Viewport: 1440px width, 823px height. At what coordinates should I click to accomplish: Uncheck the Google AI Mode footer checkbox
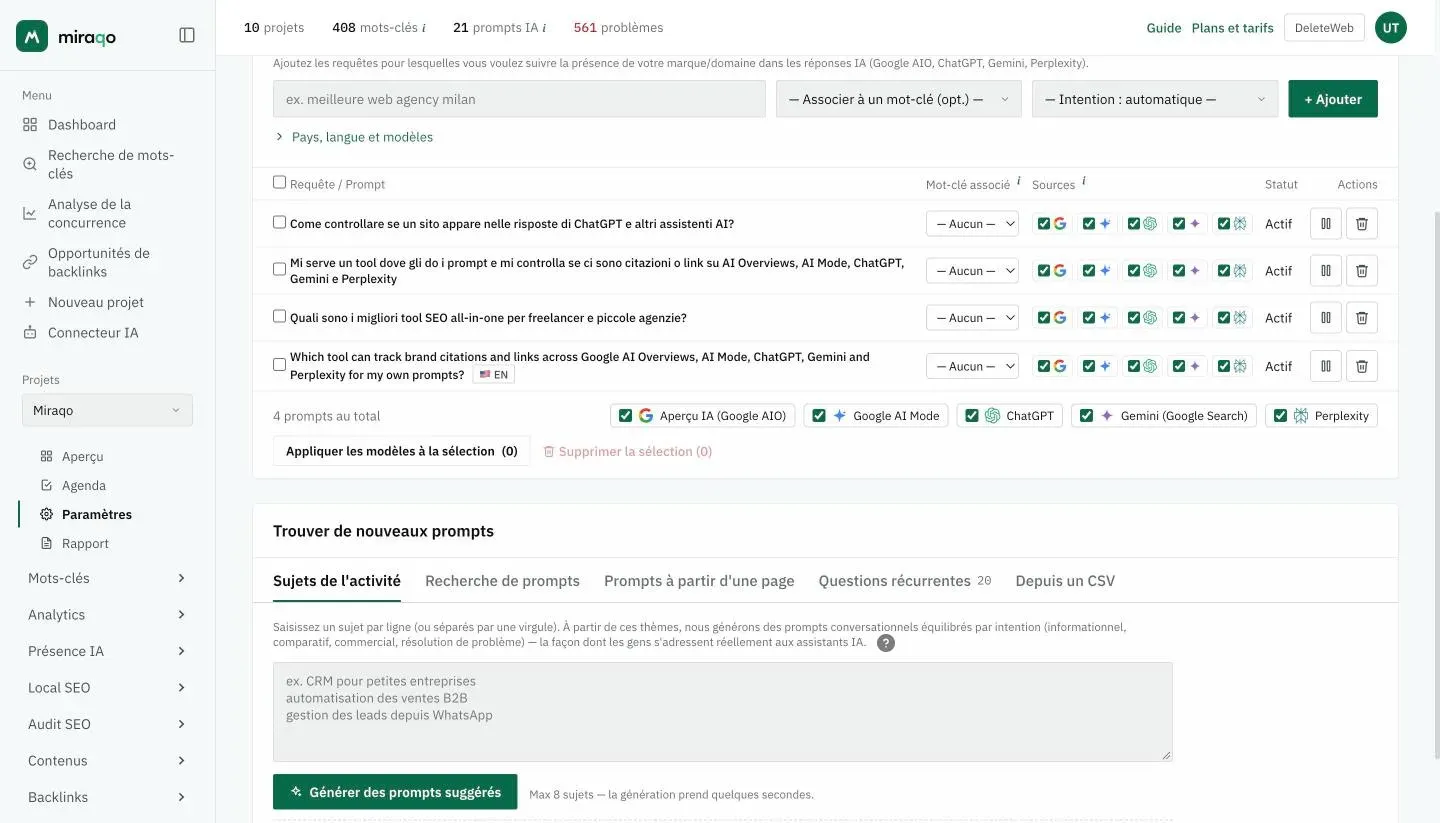[x=819, y=416]
